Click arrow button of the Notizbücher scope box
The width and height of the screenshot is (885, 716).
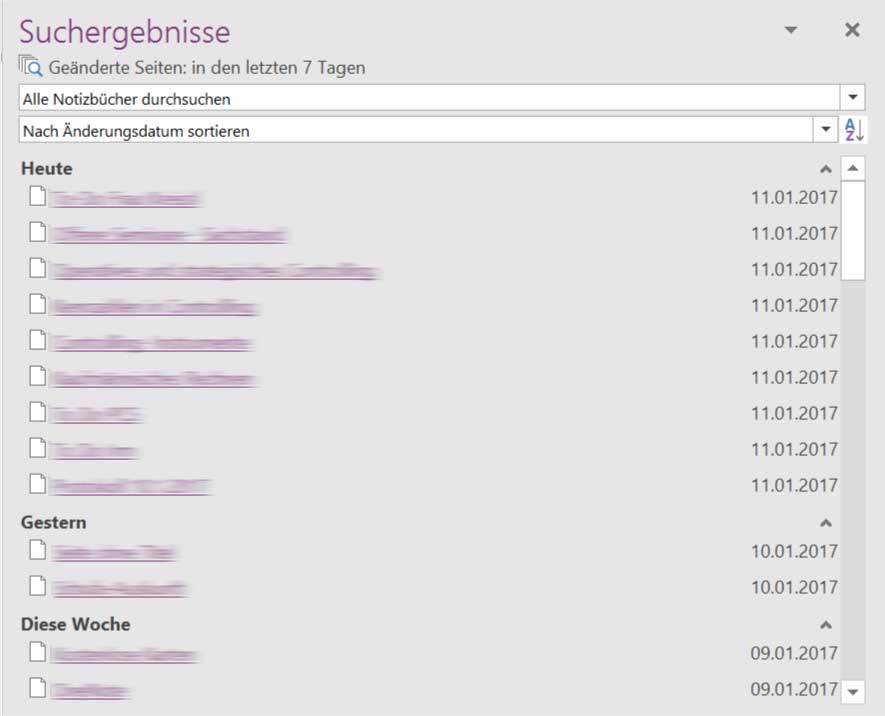coord(852,98)
